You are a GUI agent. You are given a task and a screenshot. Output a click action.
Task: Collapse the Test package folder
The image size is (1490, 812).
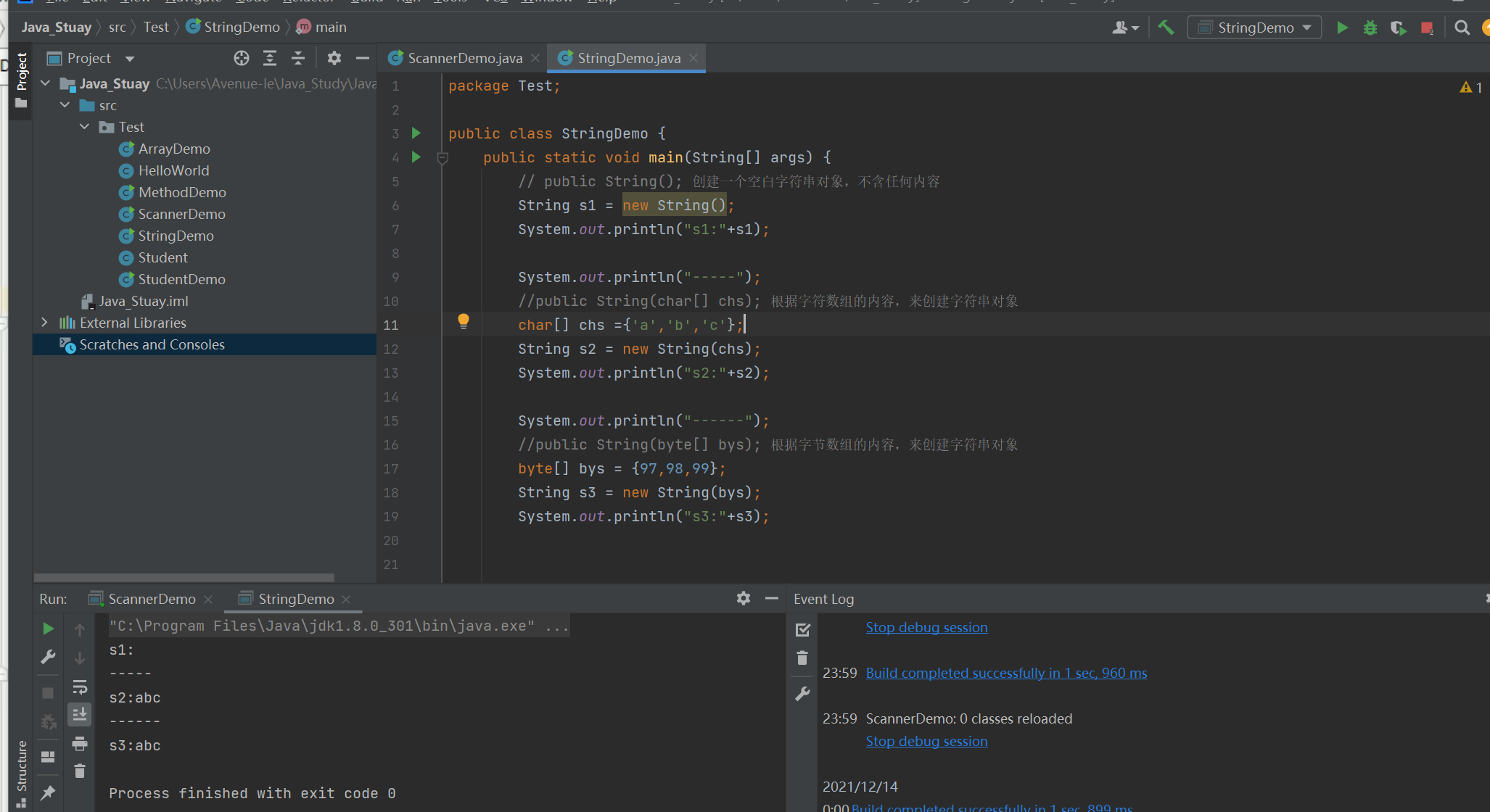[85, 127]
